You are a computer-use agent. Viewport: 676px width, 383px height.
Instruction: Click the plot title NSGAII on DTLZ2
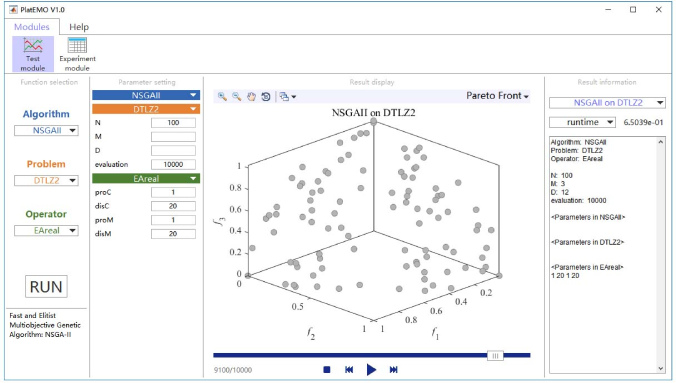pyautogui.click(x=373, y=113)
